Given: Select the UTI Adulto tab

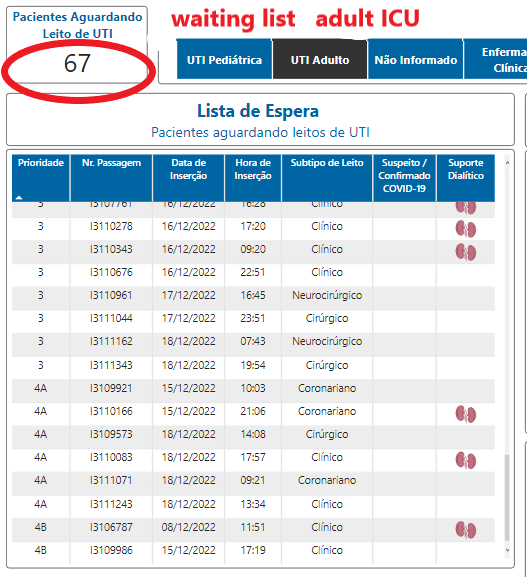Looking at the screenshot, I should [x=320, y=59].
